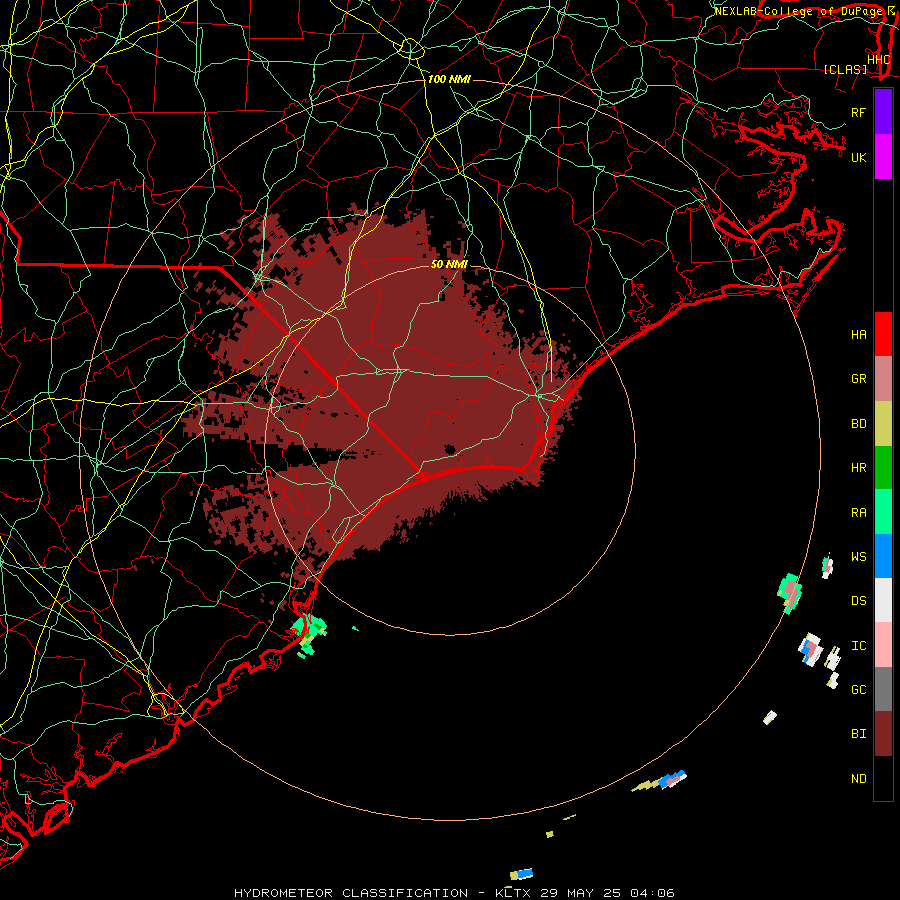Screen dimensions: 900x900
Task: Select the "DS" legend label
Action: pos(859,601)
